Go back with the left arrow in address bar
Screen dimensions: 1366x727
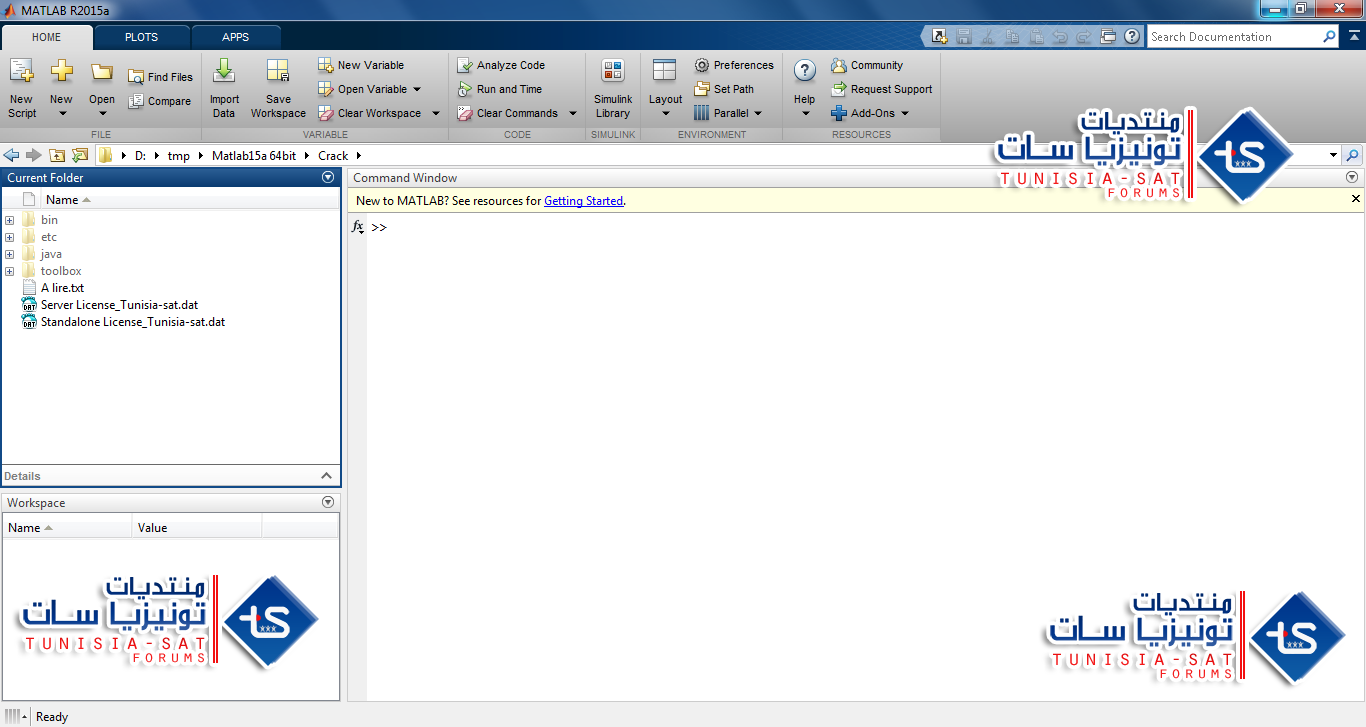coord(11,155)
